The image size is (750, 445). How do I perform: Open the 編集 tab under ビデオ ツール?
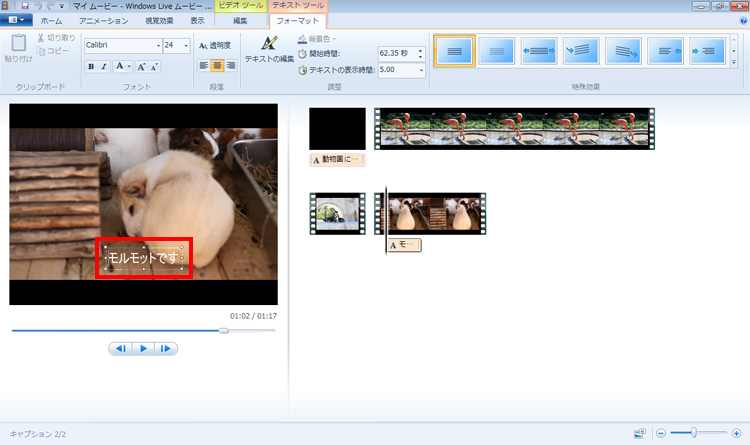tap(240, 21)
